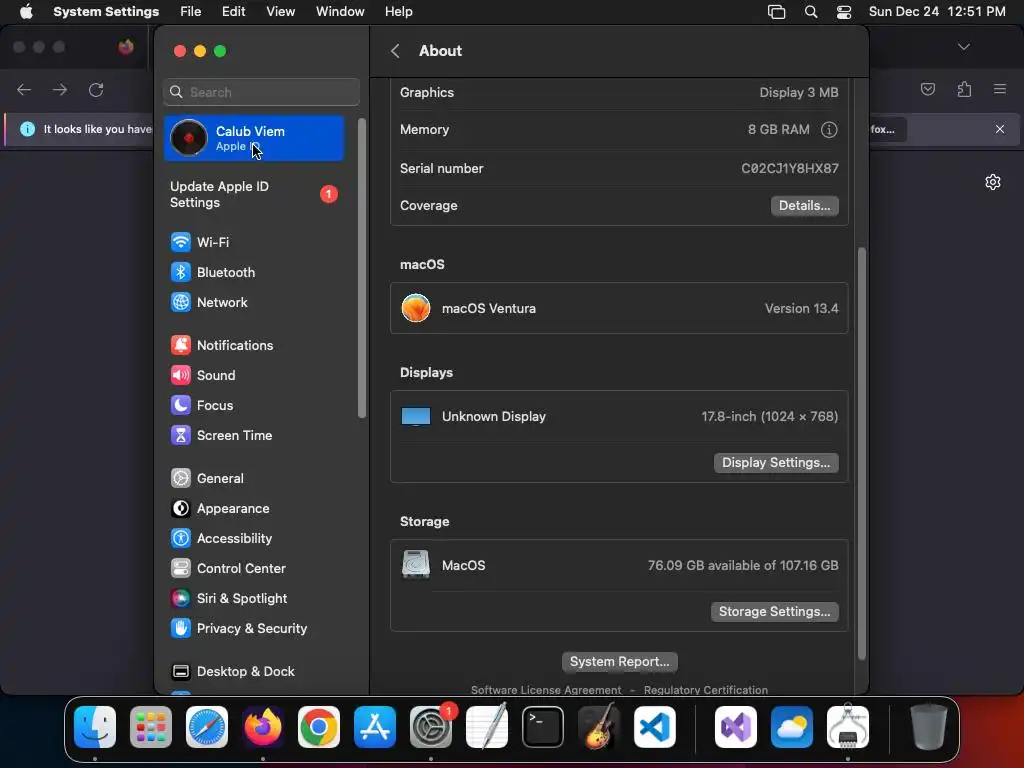1024x768 pixels.
Task: Open the View menu
Action: point(281,12)
